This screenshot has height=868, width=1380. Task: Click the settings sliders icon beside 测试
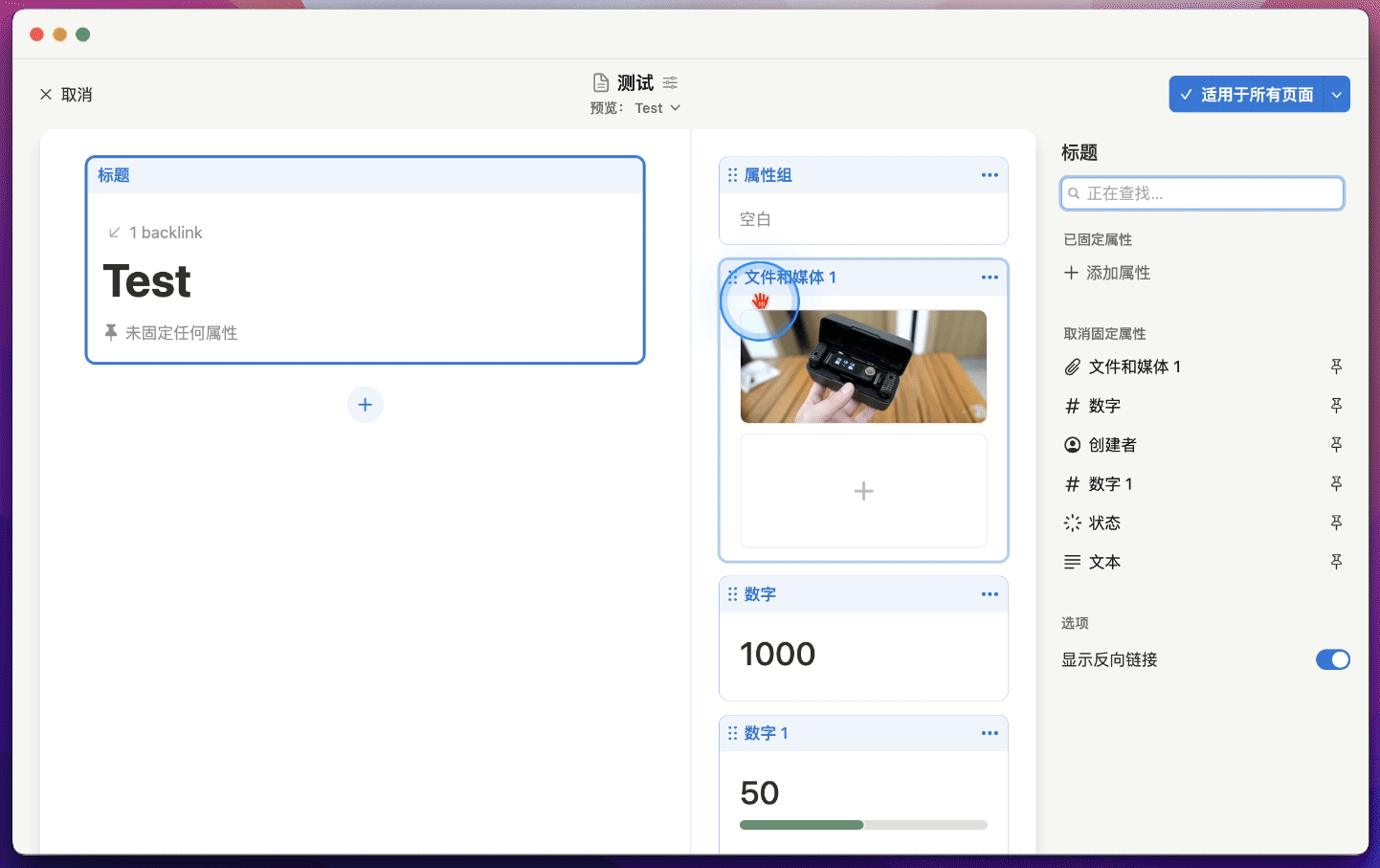(x=670, y=82)
